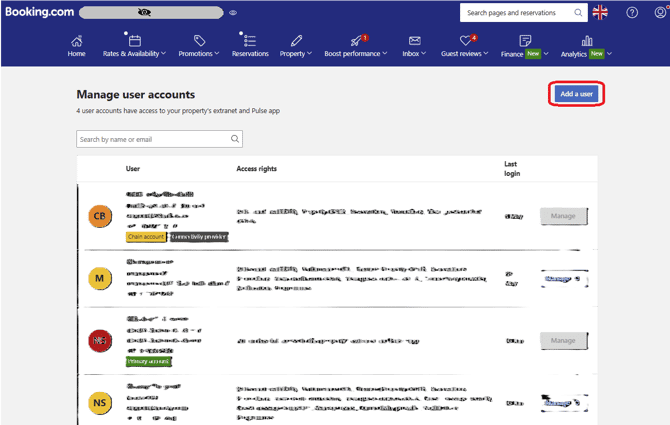Open the user profile icon
Screen dimensions: 670x425
click(659, 13)
